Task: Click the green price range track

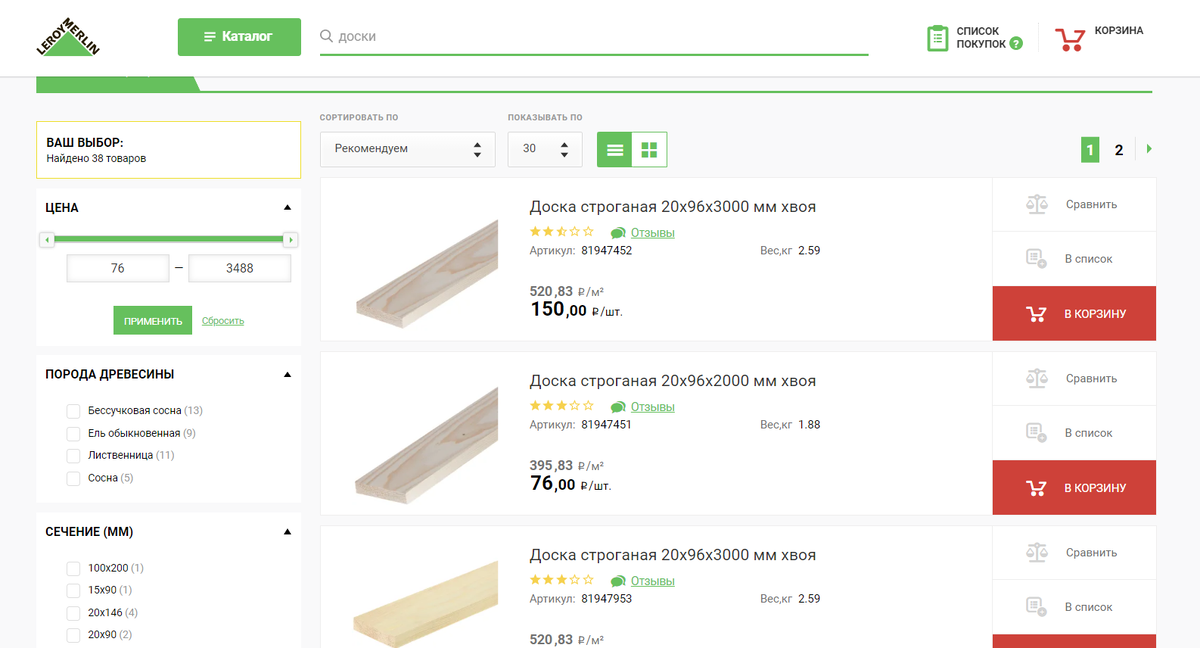Action: click(168, 239)
